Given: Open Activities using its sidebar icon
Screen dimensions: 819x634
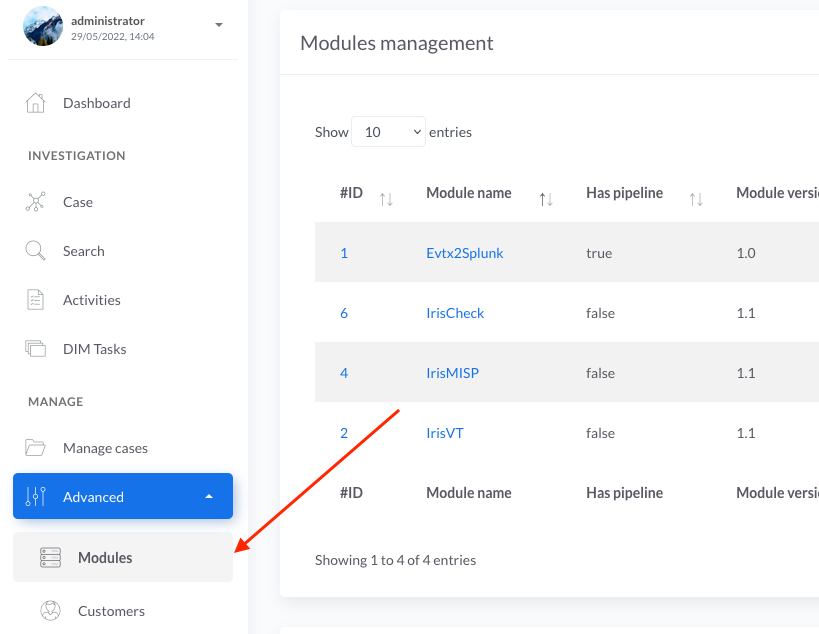Looking at the screenshot, I should (35, 299).
